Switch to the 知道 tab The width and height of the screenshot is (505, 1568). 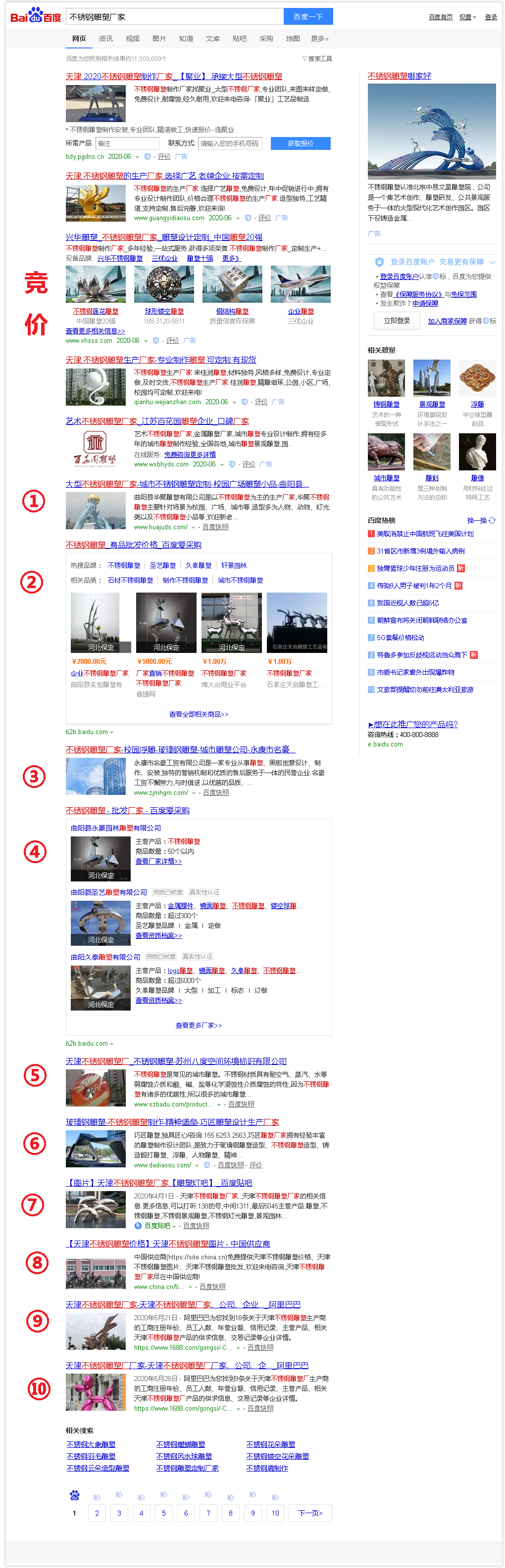pyautogui.click(x=187, y=39)
